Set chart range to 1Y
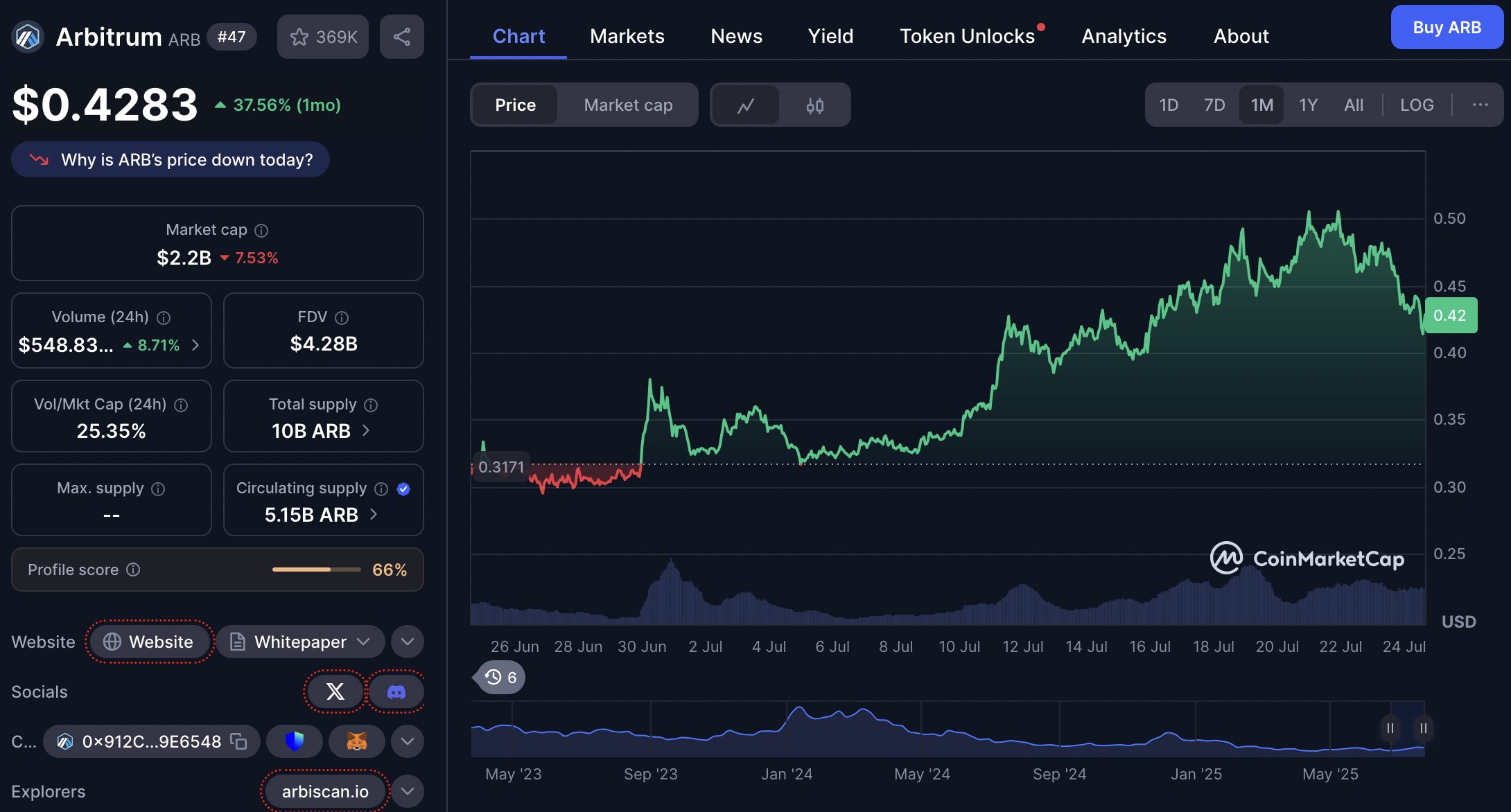1511x812 pixels. click(1308, 105)
